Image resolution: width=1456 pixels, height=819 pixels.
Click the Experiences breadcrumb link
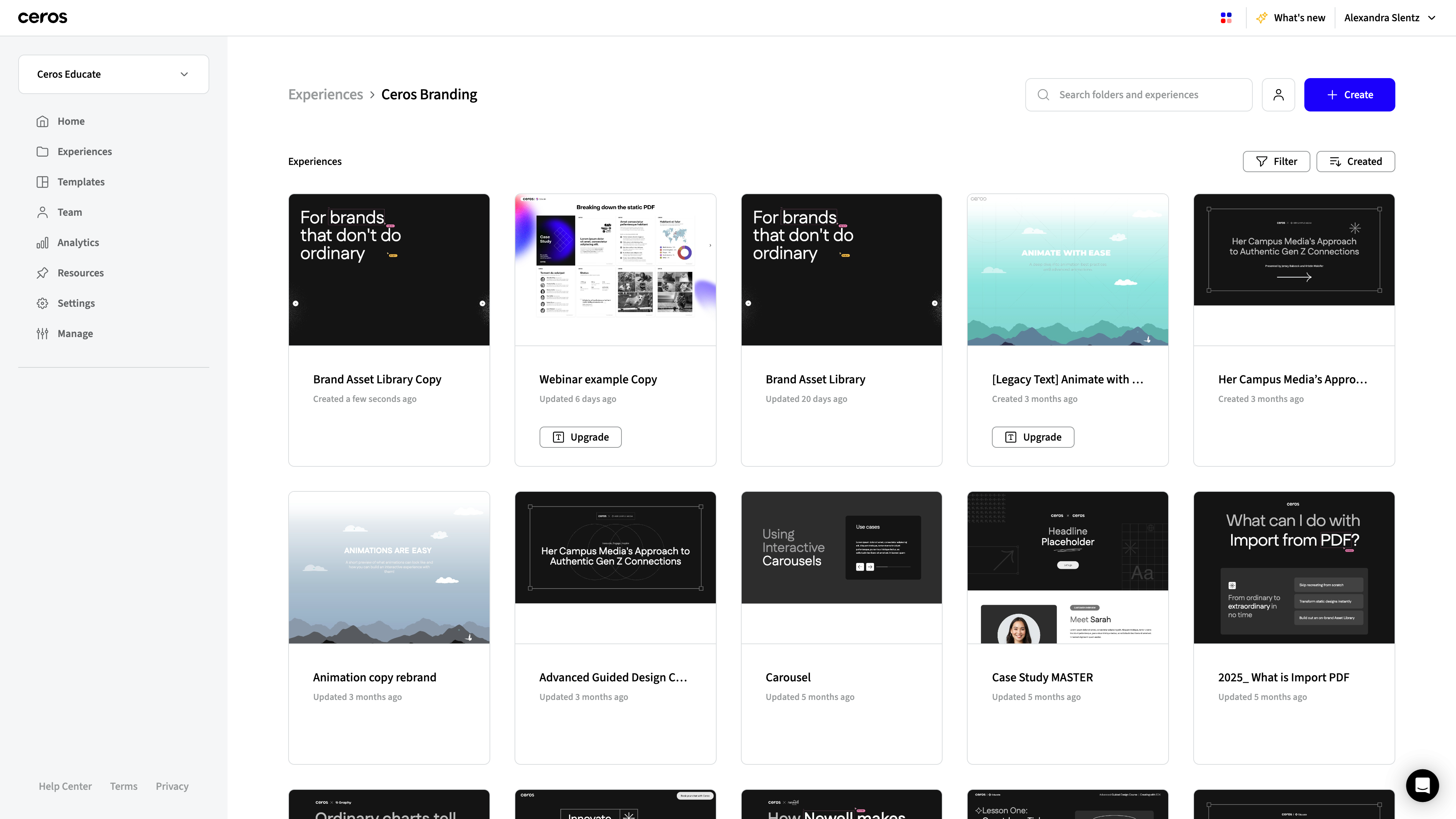[x=326, y=94]
